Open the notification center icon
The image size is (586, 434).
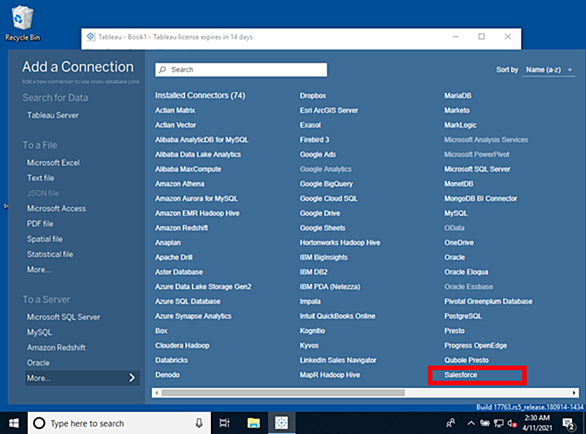(x=569, y=424)
